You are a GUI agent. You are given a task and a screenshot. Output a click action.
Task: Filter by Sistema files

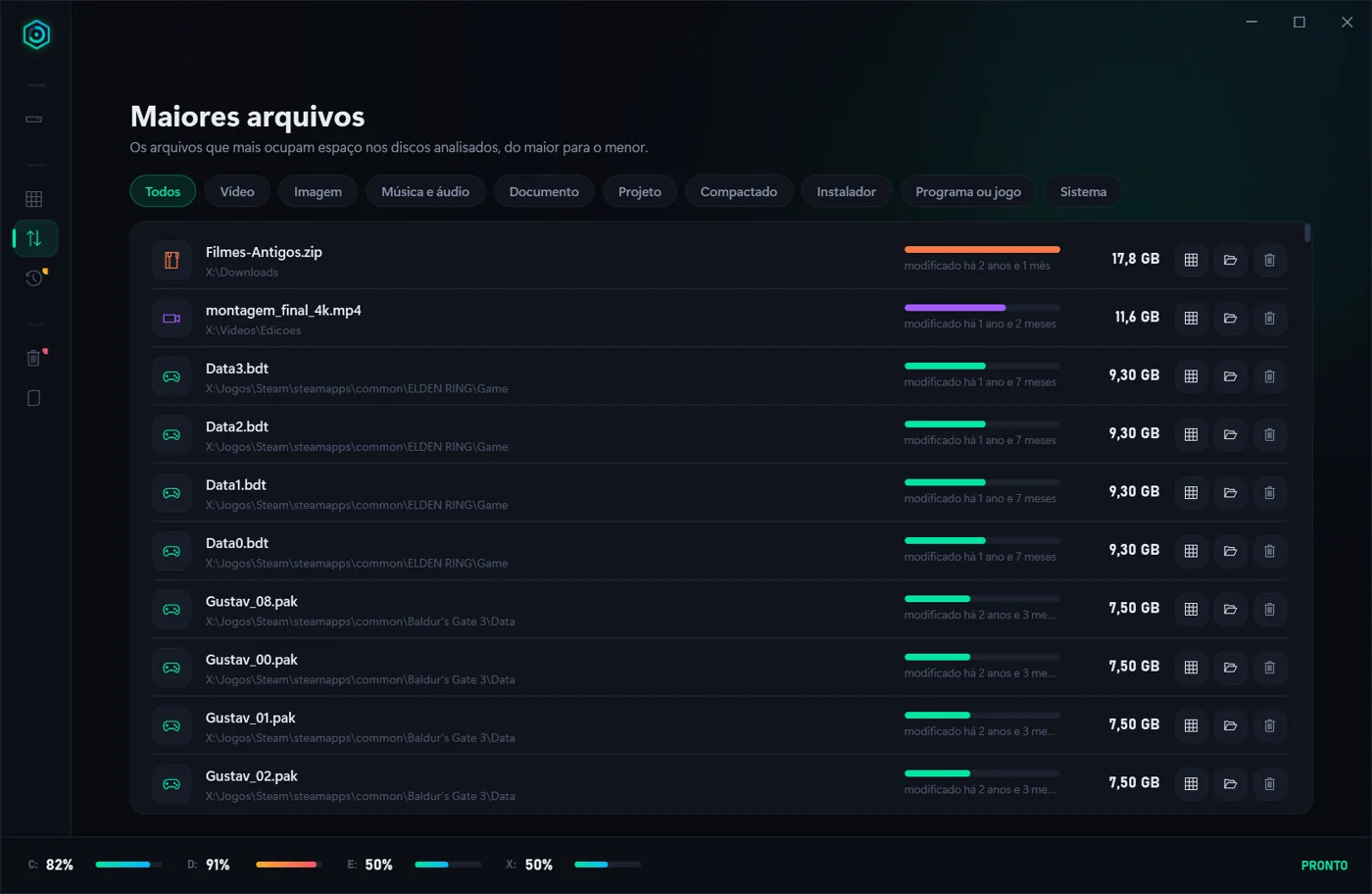[1083, 191]
